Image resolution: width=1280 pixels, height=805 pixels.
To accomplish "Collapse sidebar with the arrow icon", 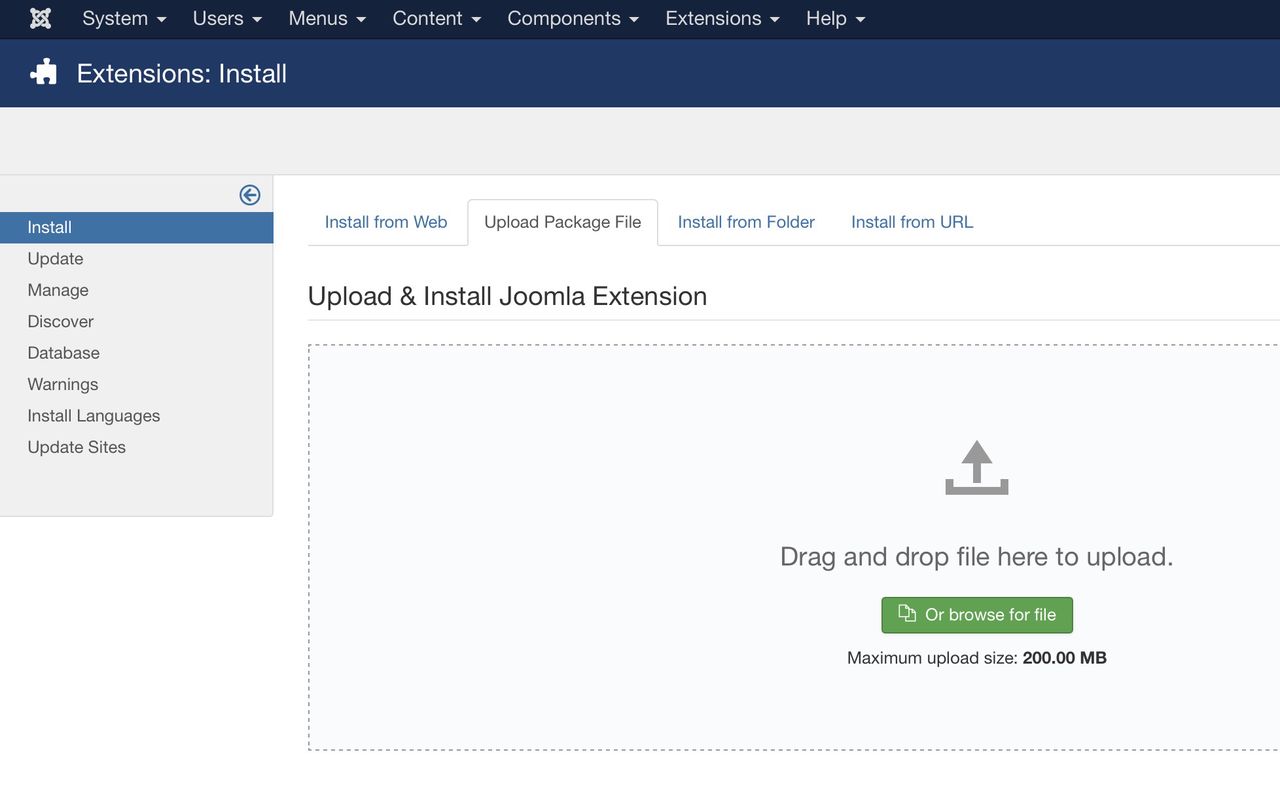I will click(250, 195).
